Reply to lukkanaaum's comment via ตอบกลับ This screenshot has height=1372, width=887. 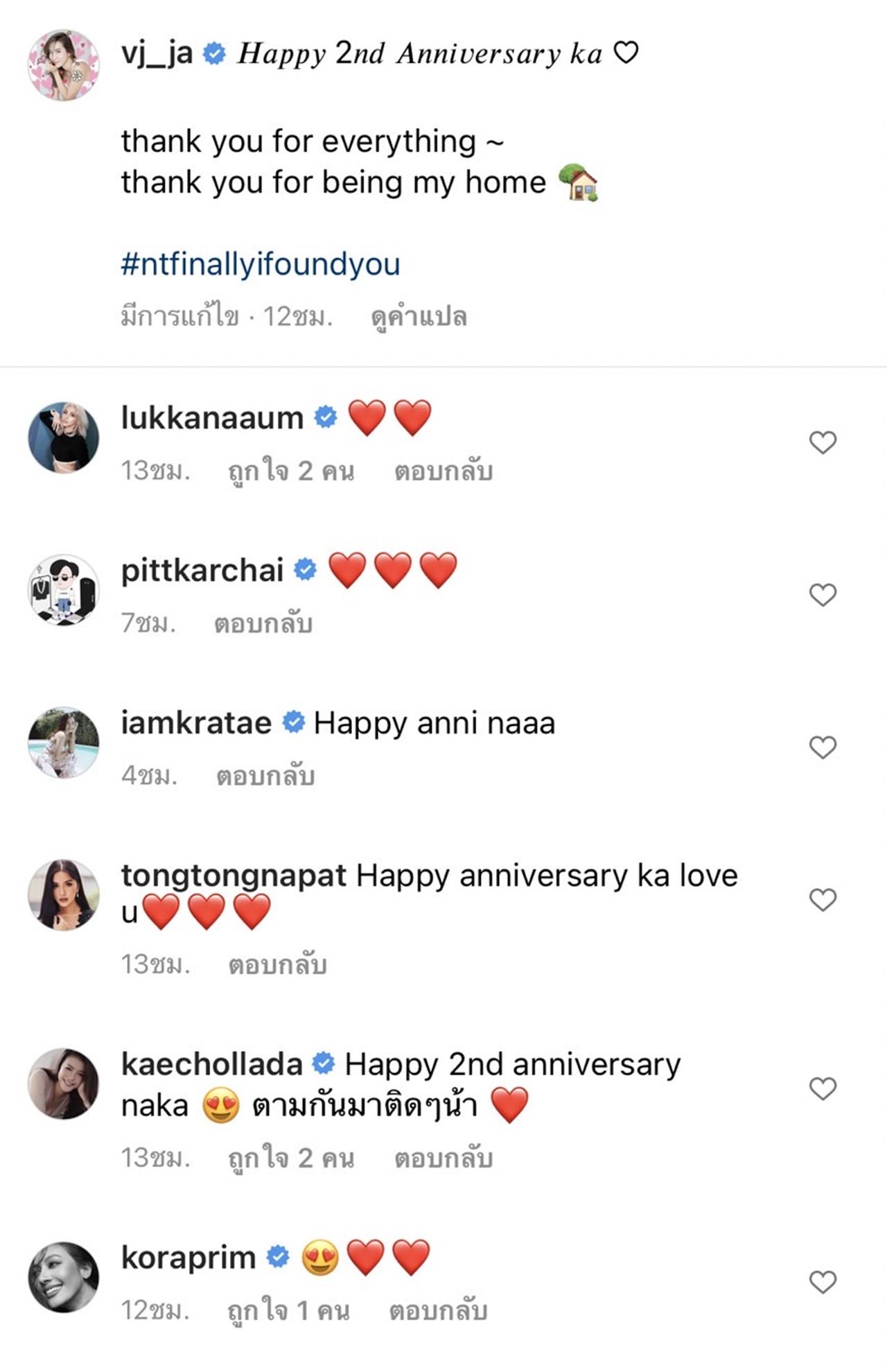[443, 471]
